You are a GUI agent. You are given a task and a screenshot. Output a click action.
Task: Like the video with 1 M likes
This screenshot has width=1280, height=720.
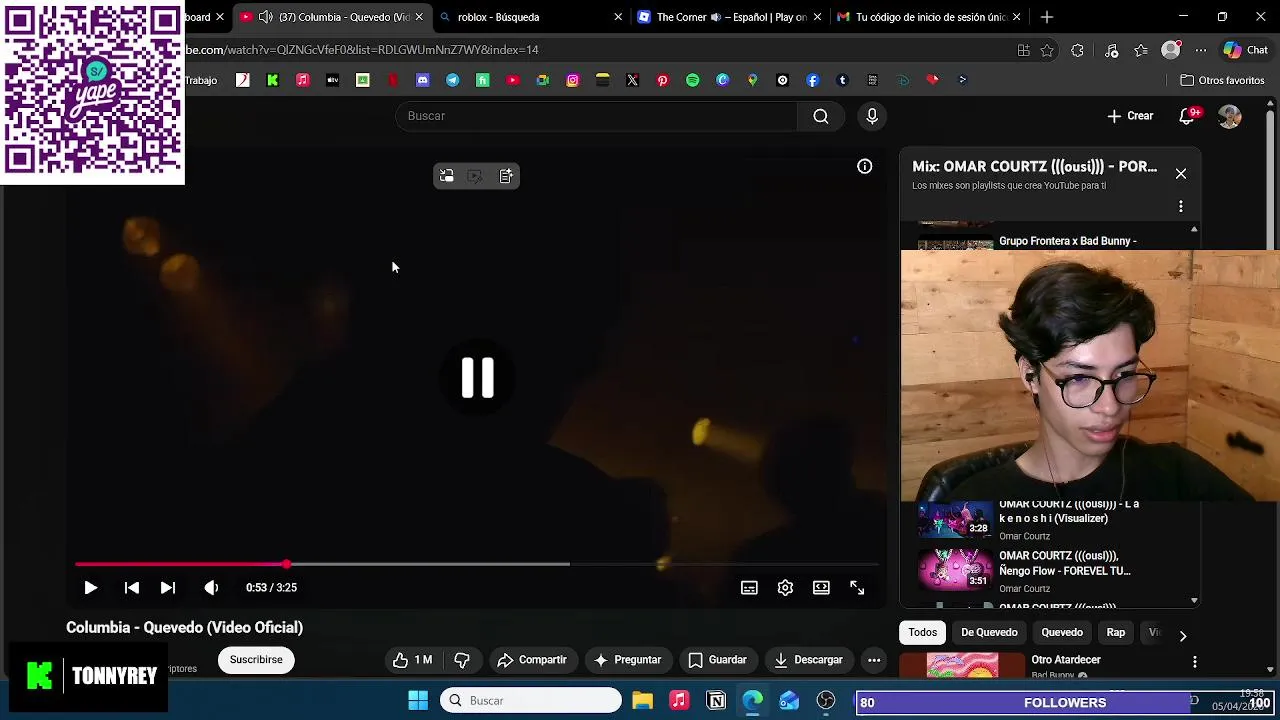(x=413, y=660)
